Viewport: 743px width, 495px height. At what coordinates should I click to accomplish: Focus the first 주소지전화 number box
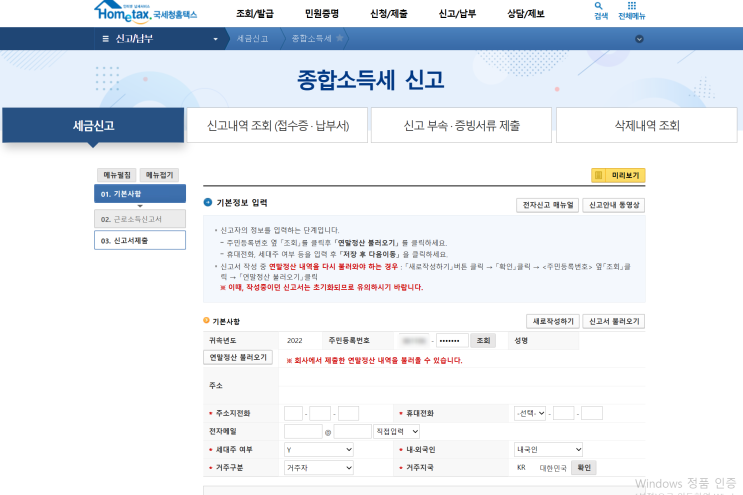[293, 414]
